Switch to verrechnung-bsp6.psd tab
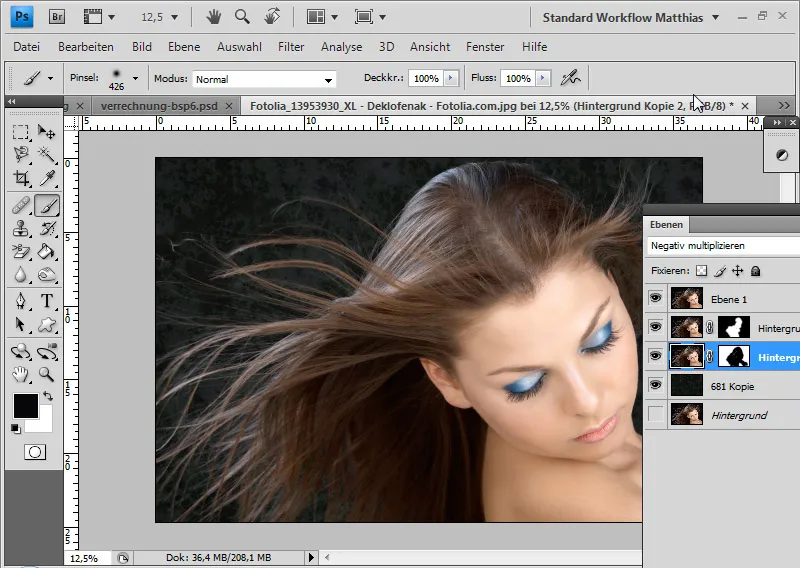The width and height of the screenshot is (800, 568). click(x=159, y=106)
